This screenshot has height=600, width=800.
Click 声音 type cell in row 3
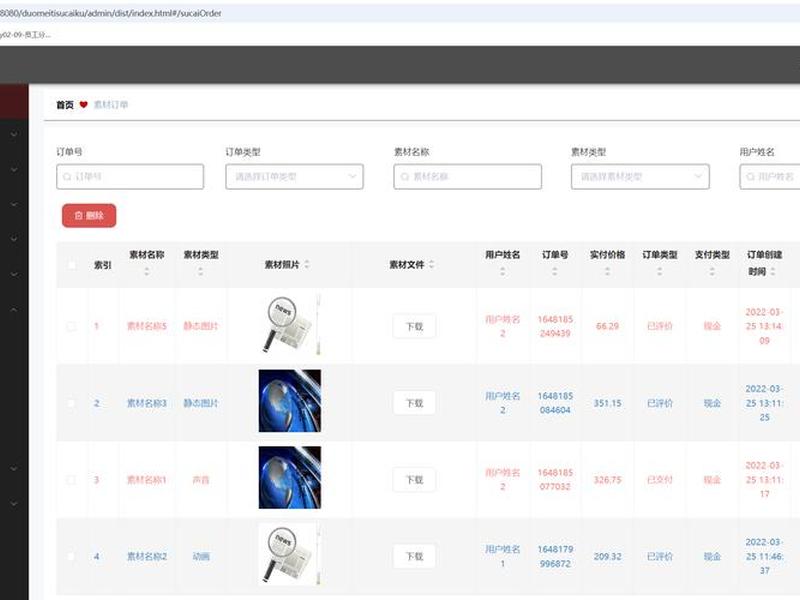coord(201,480)
